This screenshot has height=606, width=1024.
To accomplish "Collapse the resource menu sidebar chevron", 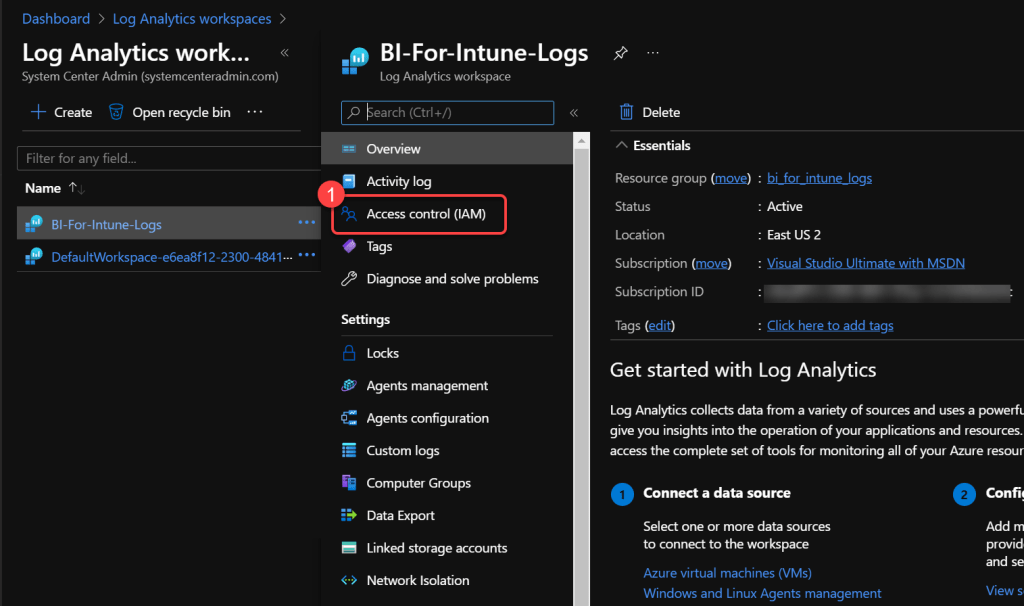I will [x=574, y=112].
